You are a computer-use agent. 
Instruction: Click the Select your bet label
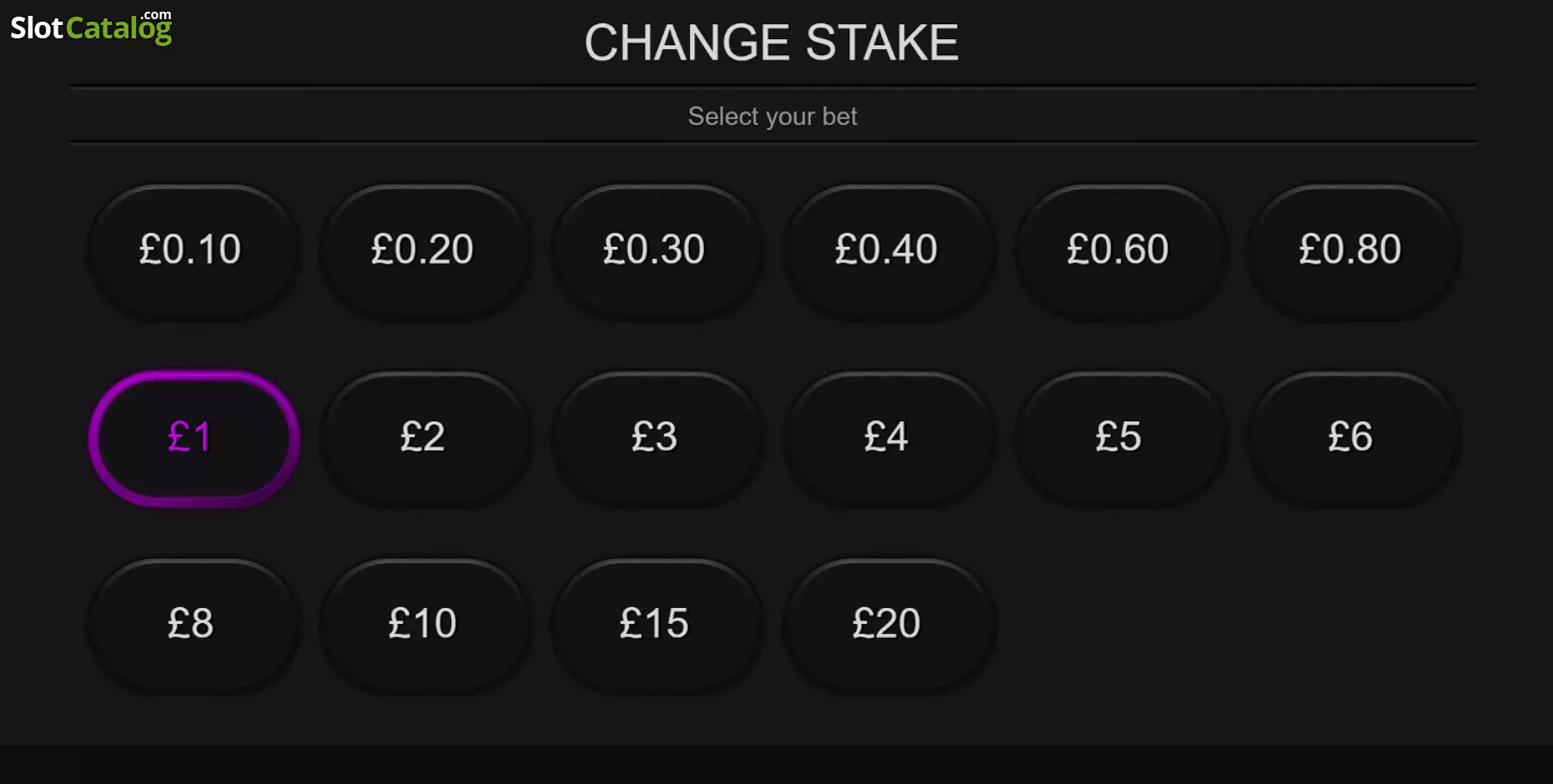pos(772,116)
